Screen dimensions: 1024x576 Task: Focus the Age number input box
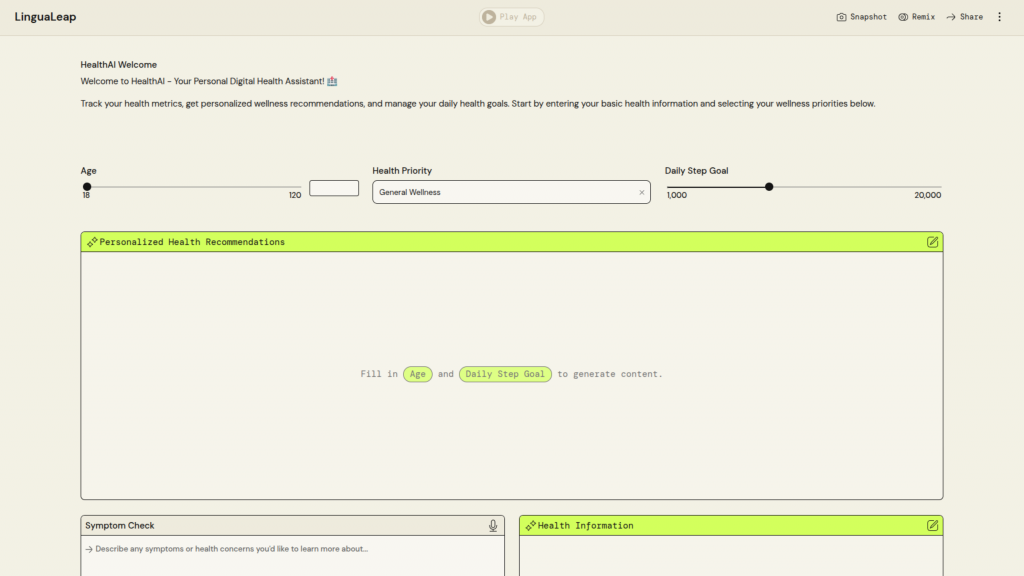[334, 188]
